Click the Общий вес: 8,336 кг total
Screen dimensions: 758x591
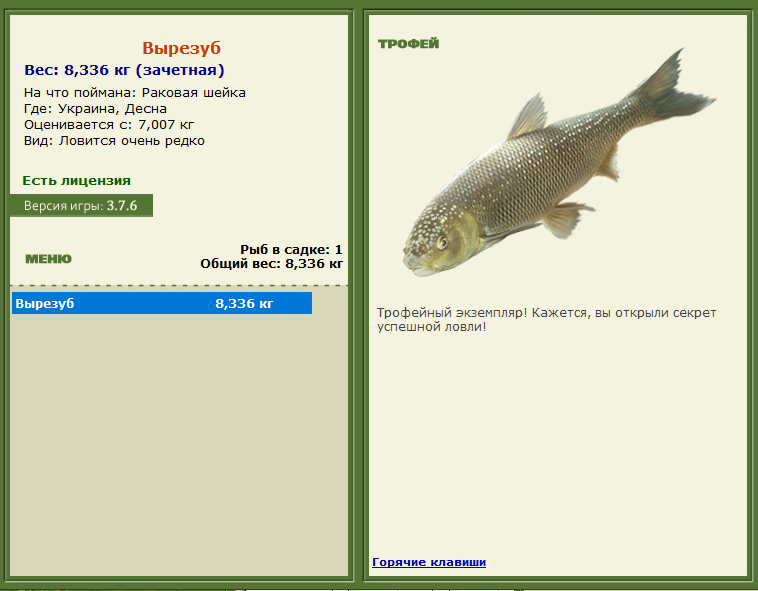[271, 264]
